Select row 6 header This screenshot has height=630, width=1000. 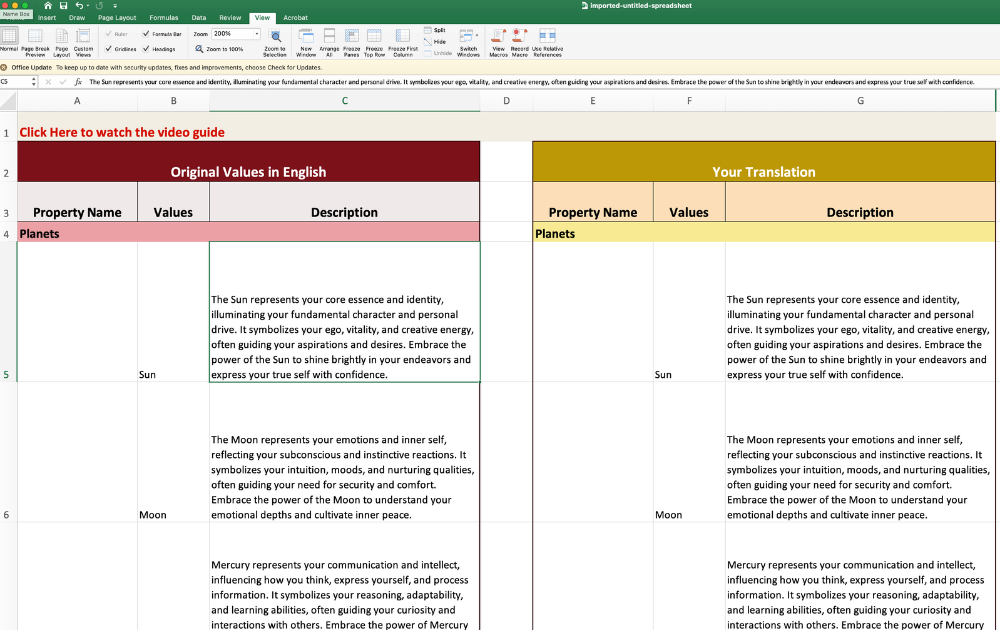coord(8,452)
